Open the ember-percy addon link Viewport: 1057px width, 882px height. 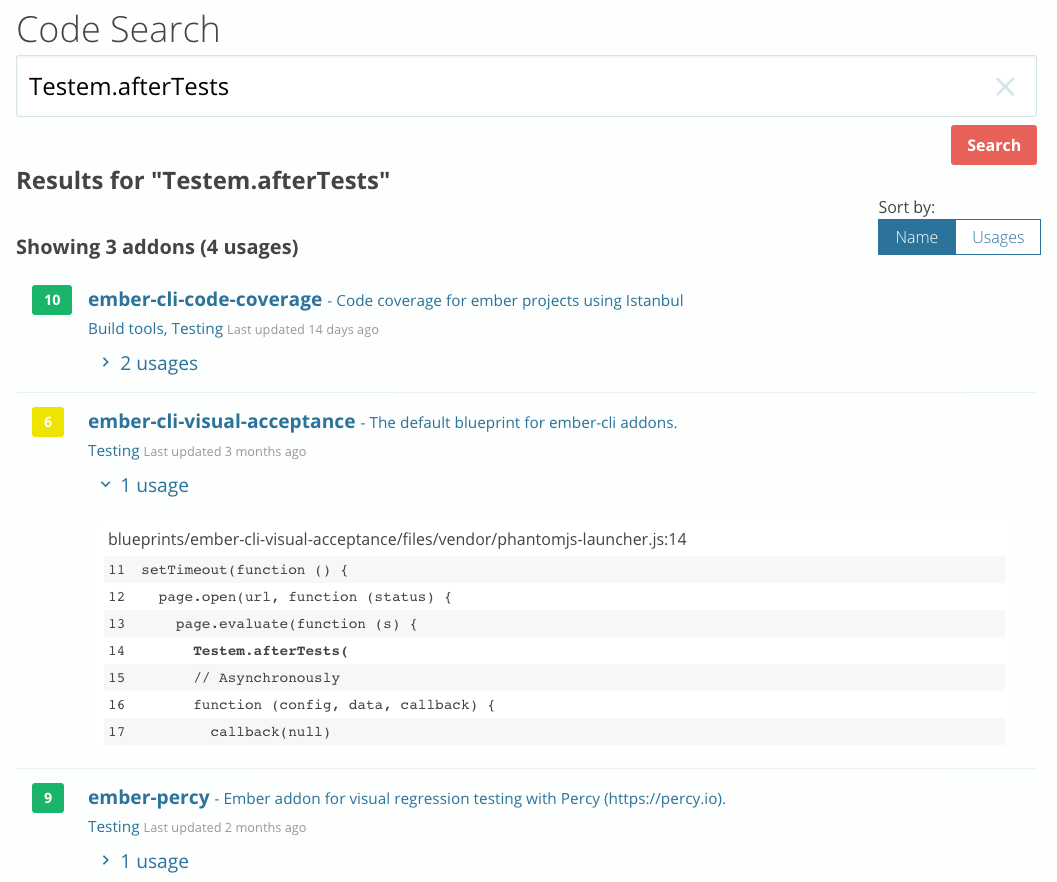[x=149, y=798]
